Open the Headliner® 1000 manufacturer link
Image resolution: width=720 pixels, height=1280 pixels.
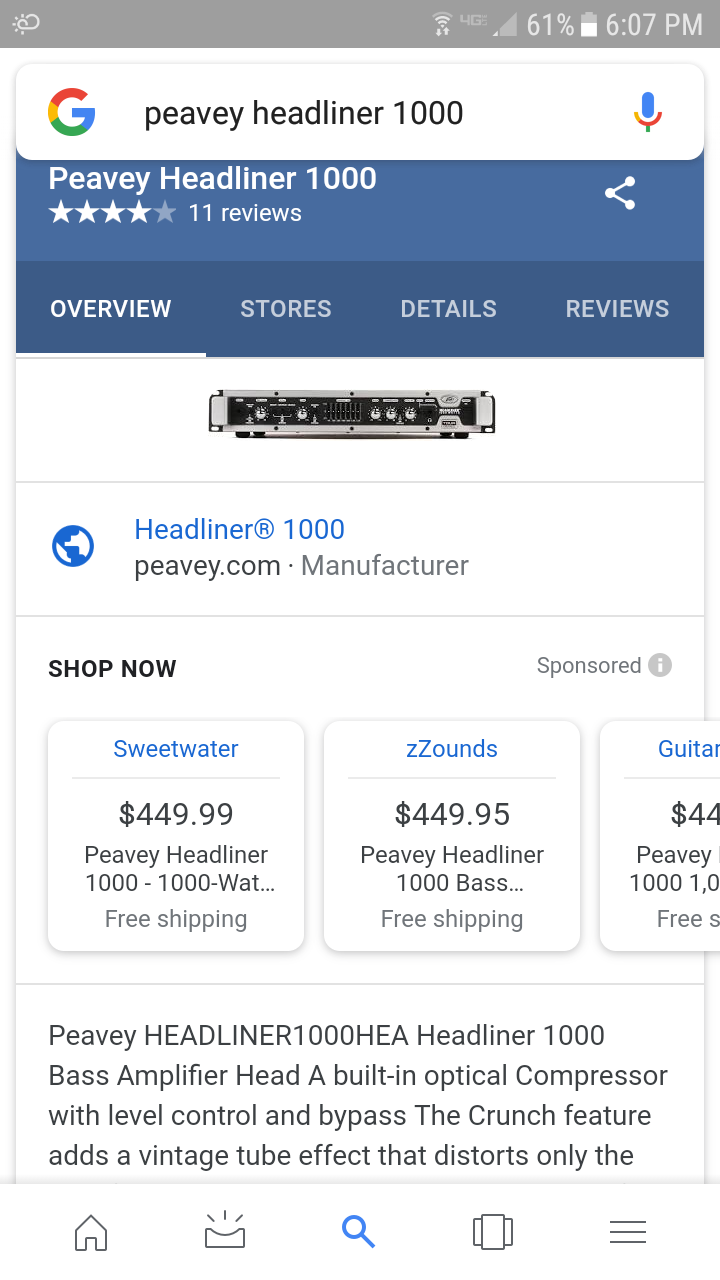click(240, 529)
